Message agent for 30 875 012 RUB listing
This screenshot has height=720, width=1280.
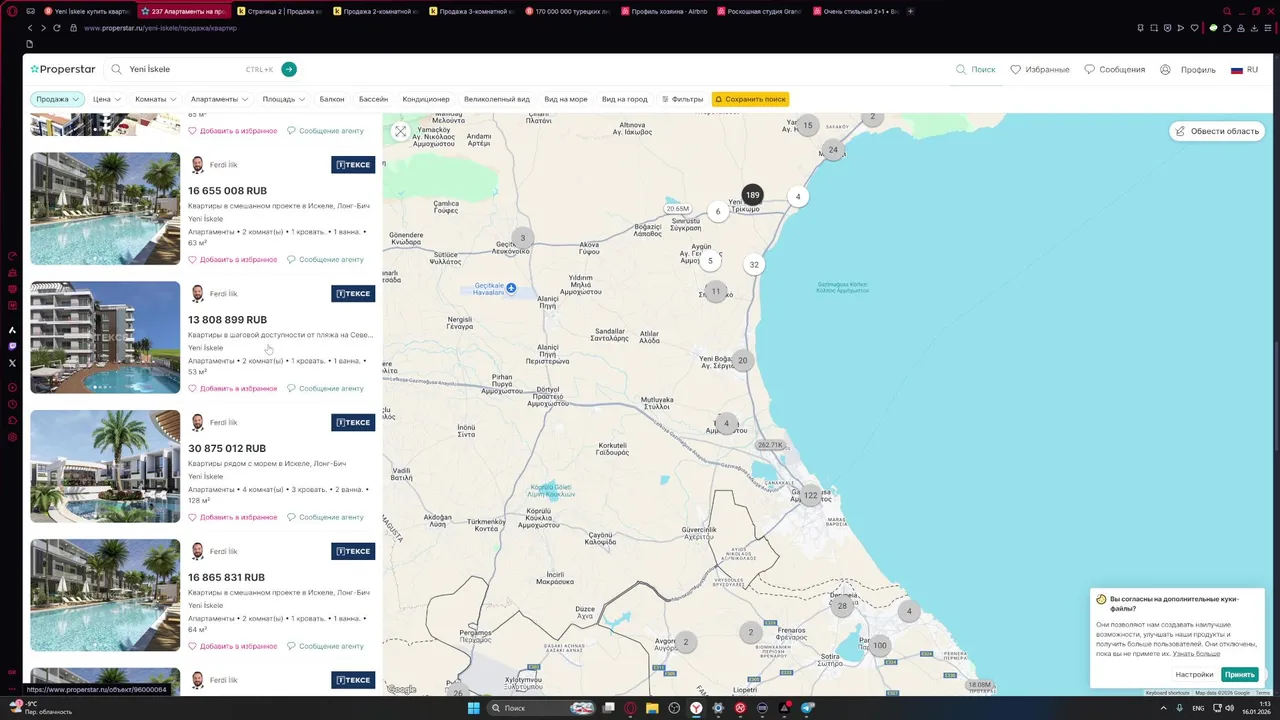pyautogui.click(x=325, y=517)
